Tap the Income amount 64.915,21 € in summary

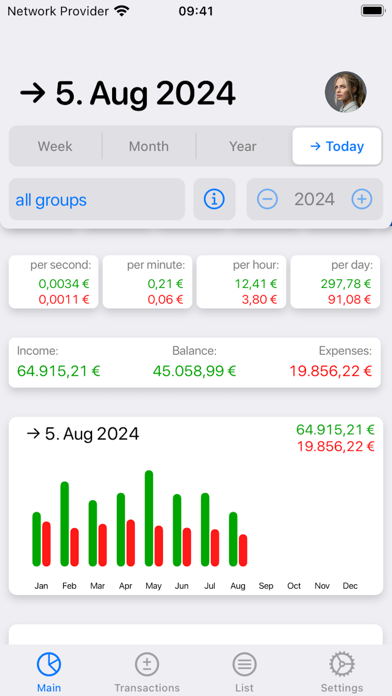59,371
